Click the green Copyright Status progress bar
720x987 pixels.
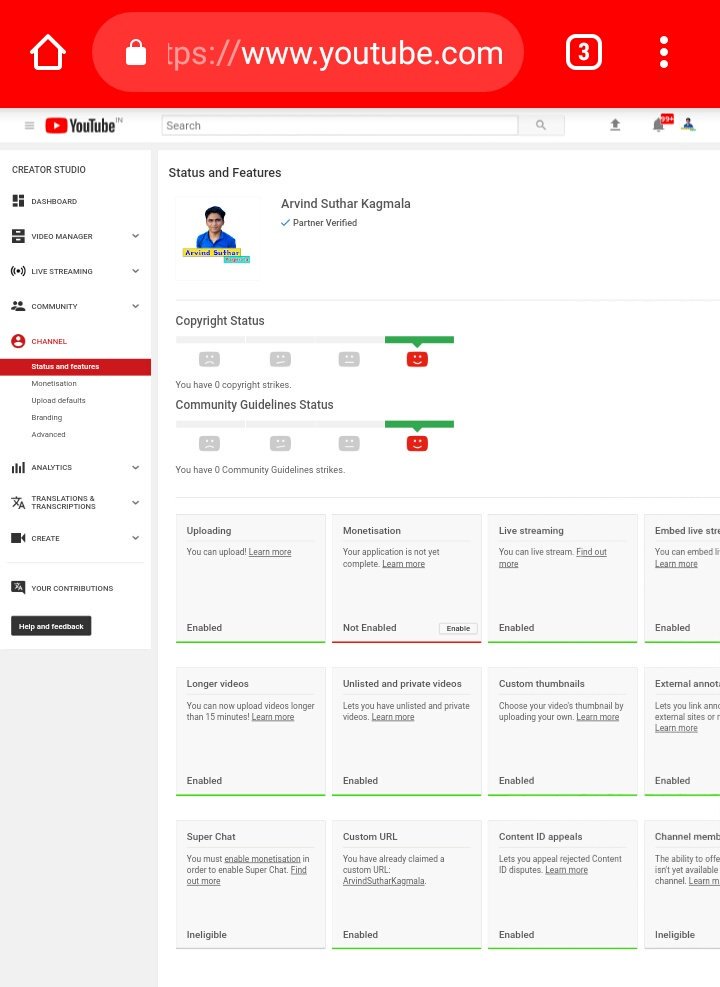[419, 340]
